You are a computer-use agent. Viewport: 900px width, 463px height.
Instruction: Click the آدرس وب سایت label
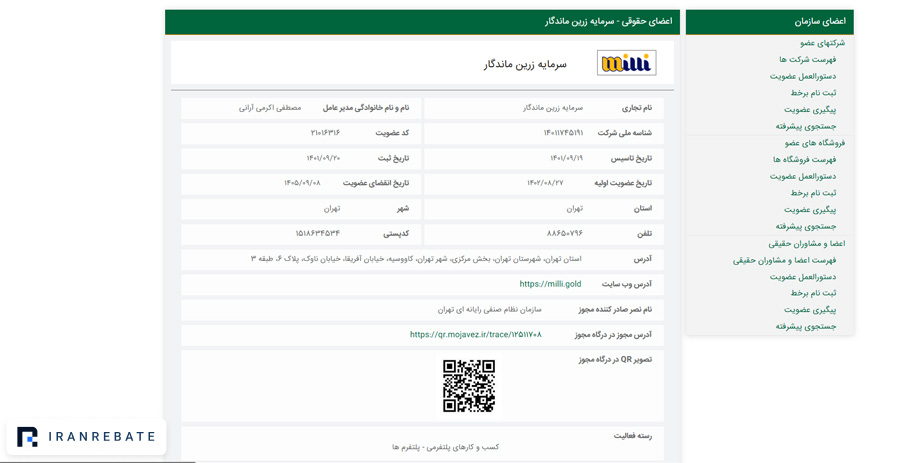click(627, 284)
